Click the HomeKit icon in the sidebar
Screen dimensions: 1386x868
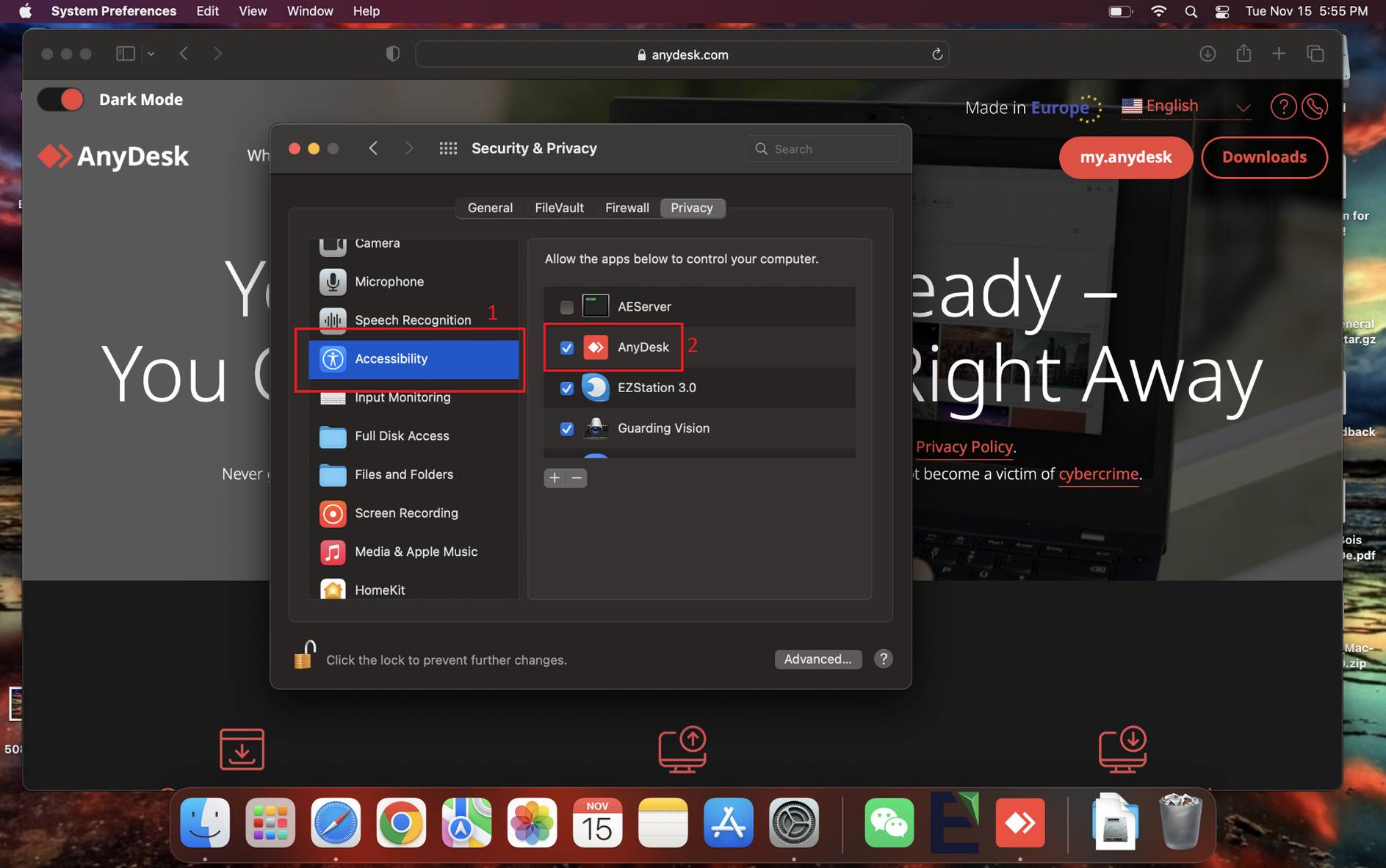tap(332, 590)
